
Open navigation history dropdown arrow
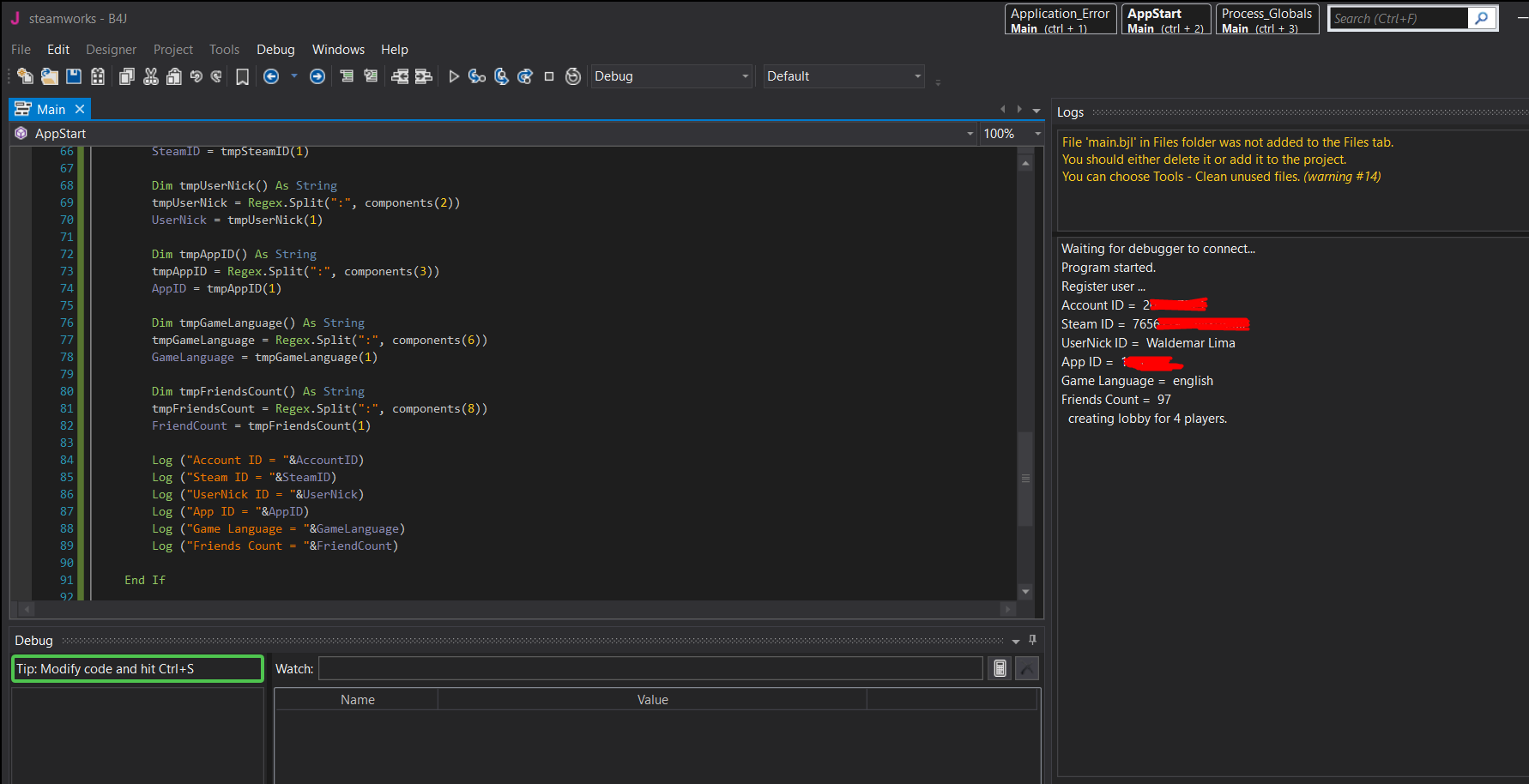tap(294, 76)
